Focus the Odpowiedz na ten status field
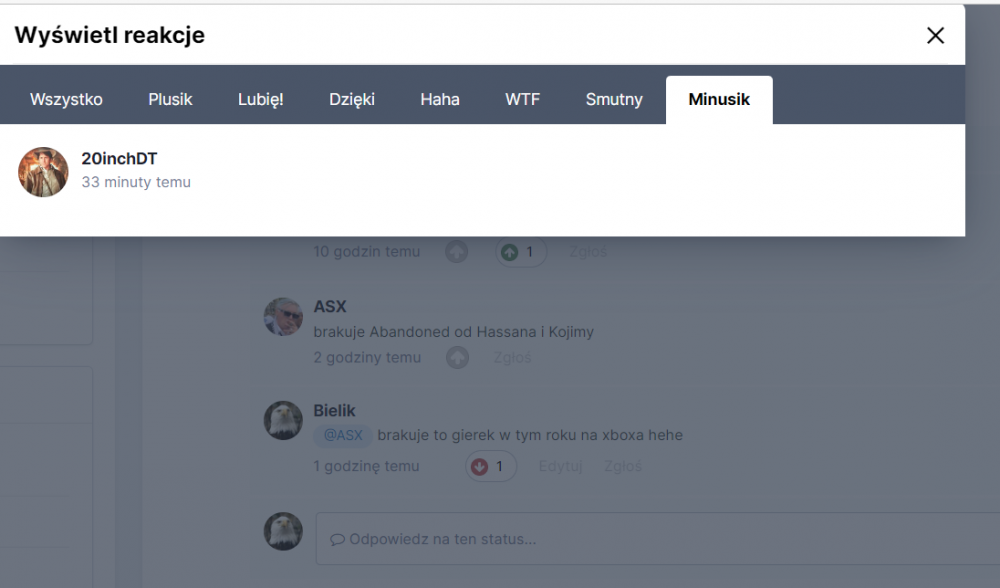The width and height of the screenshot is (1000, 588). [650, 539]
